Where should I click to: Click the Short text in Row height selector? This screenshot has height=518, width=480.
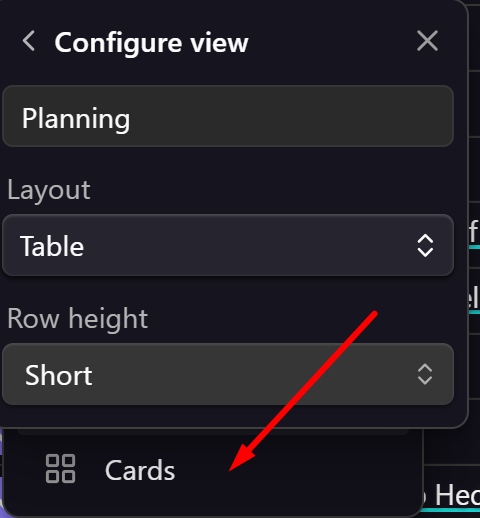tap(59, 375)
